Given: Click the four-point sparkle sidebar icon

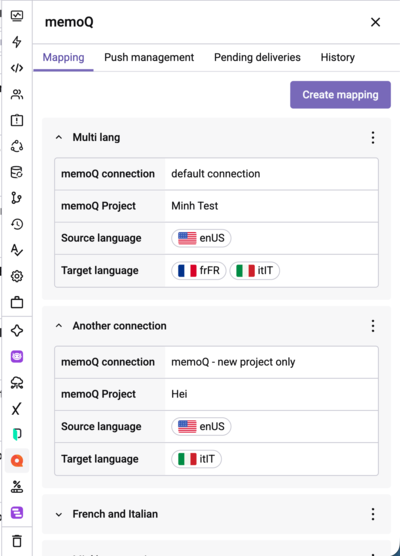Looking at the screenshot, I should 17,330.
